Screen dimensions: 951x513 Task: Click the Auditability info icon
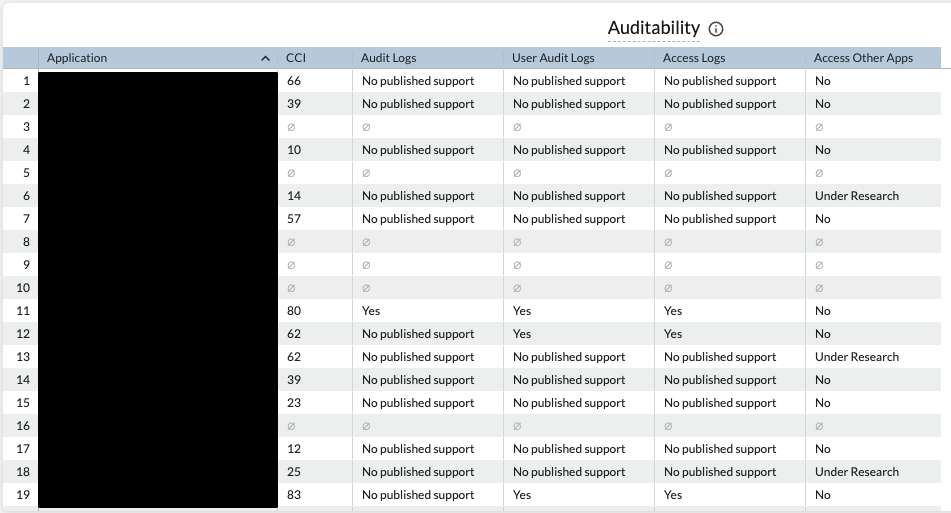click(716, 28)
